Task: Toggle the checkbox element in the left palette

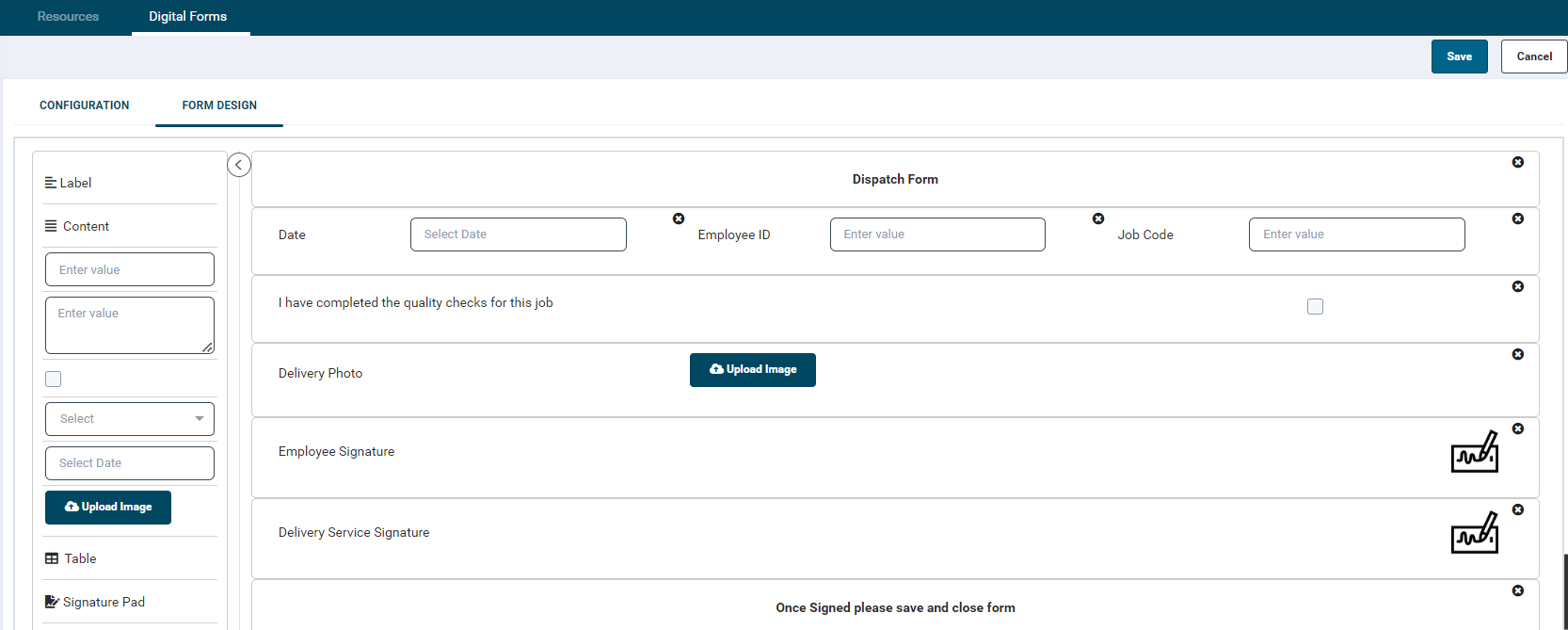Action: (x=54, y=380)
